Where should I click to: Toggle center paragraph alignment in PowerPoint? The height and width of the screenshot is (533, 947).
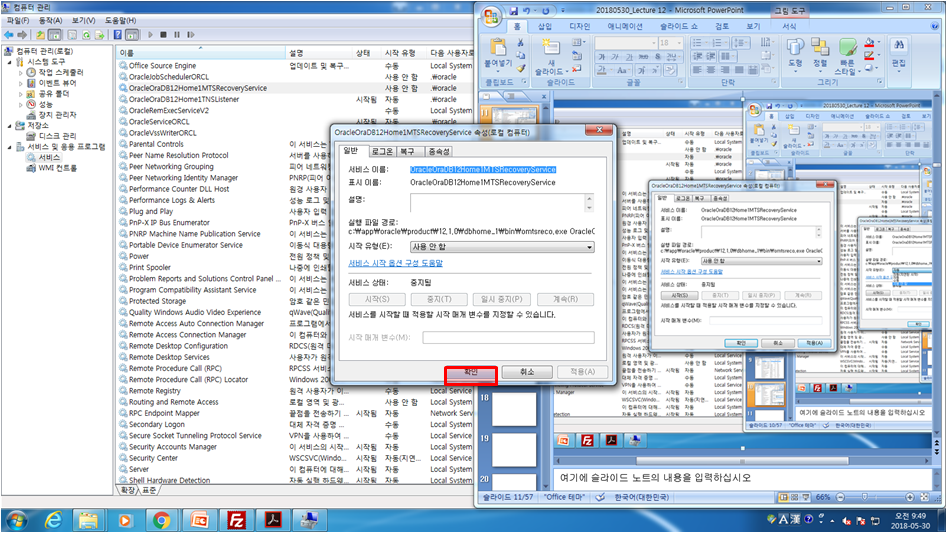711,70
